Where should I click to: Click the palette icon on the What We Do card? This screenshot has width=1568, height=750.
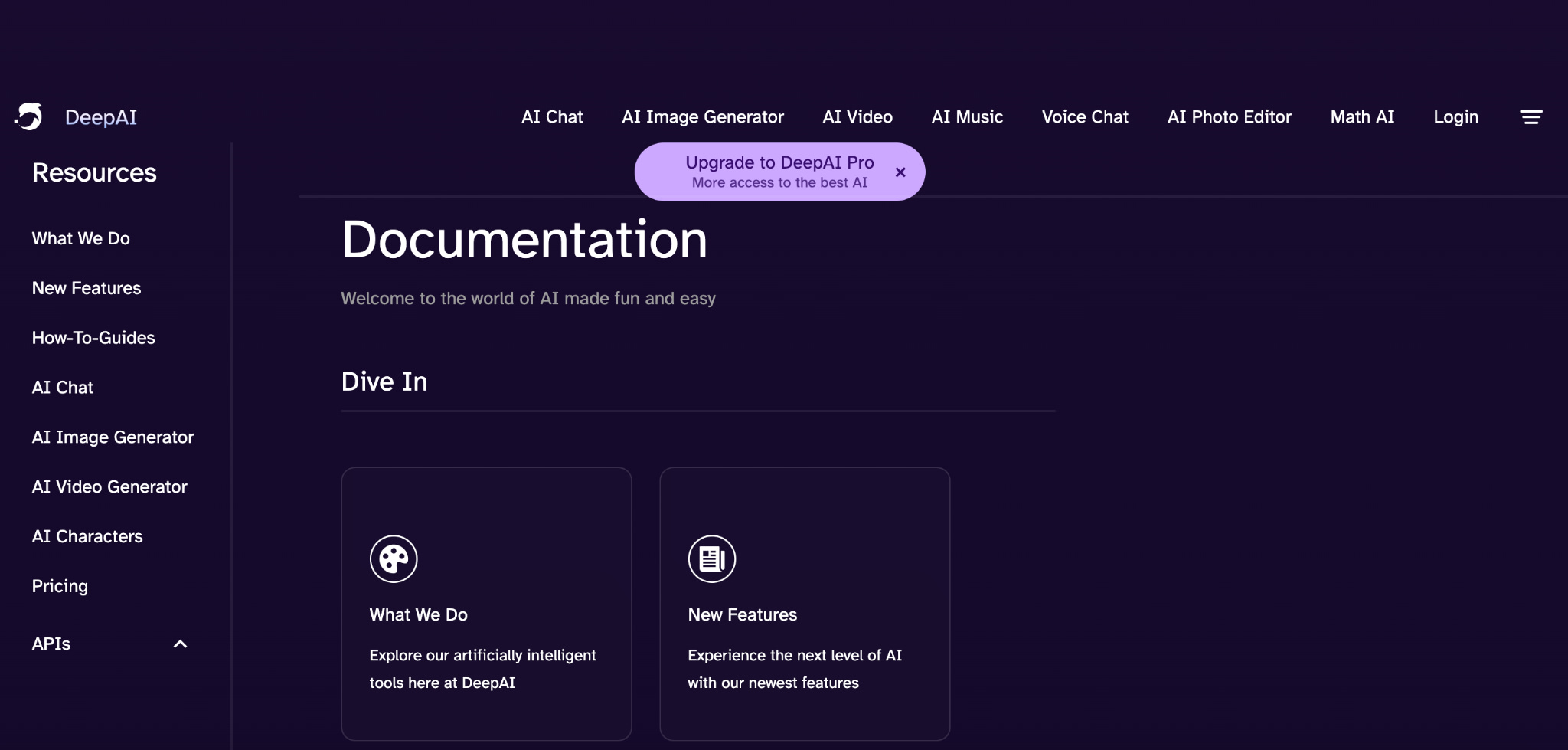pyautogui.click(x=393, y=558)
